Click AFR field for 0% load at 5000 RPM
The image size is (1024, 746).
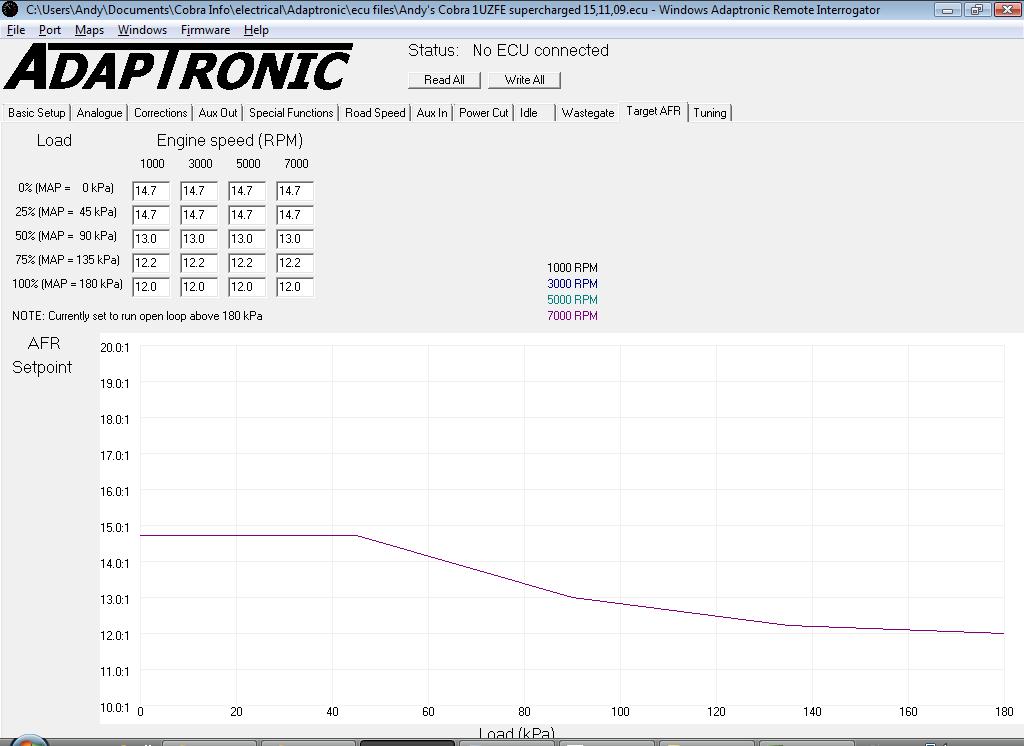[x=247, y=191]
